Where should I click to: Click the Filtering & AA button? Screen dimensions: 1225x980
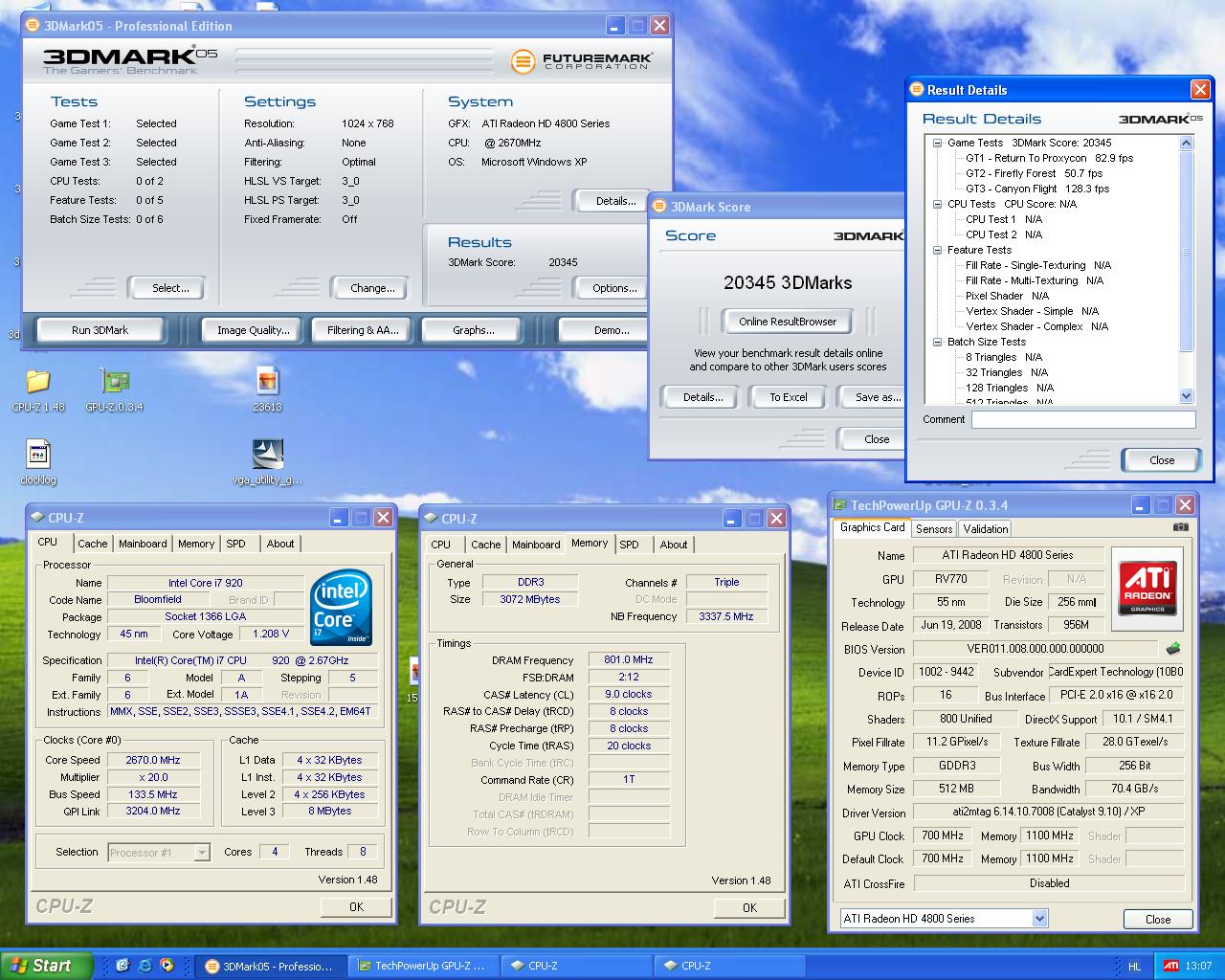(363, 330)
